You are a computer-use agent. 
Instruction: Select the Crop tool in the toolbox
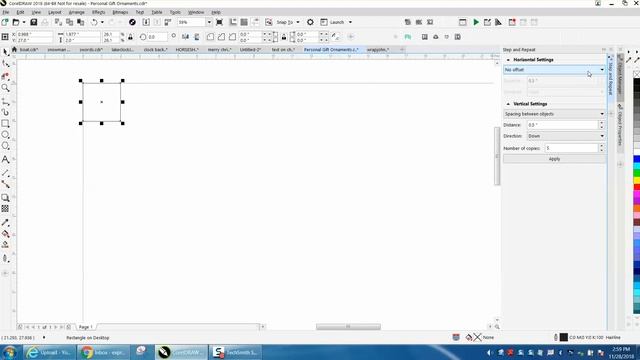coord(5,76)
